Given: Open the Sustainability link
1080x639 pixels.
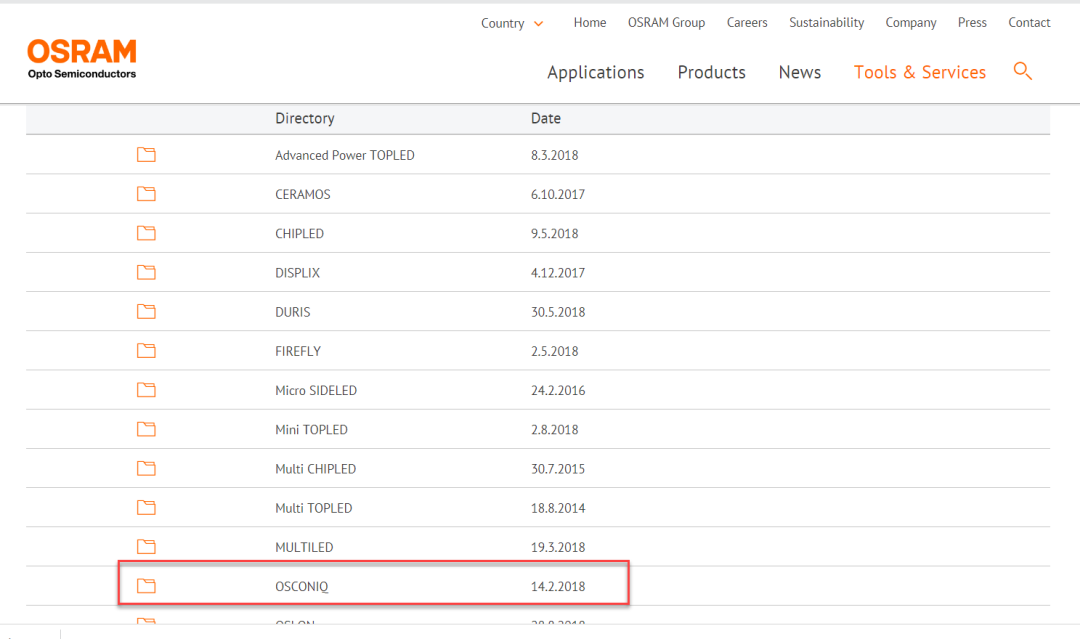Looking at the screenshot, I should coord(826,23).
